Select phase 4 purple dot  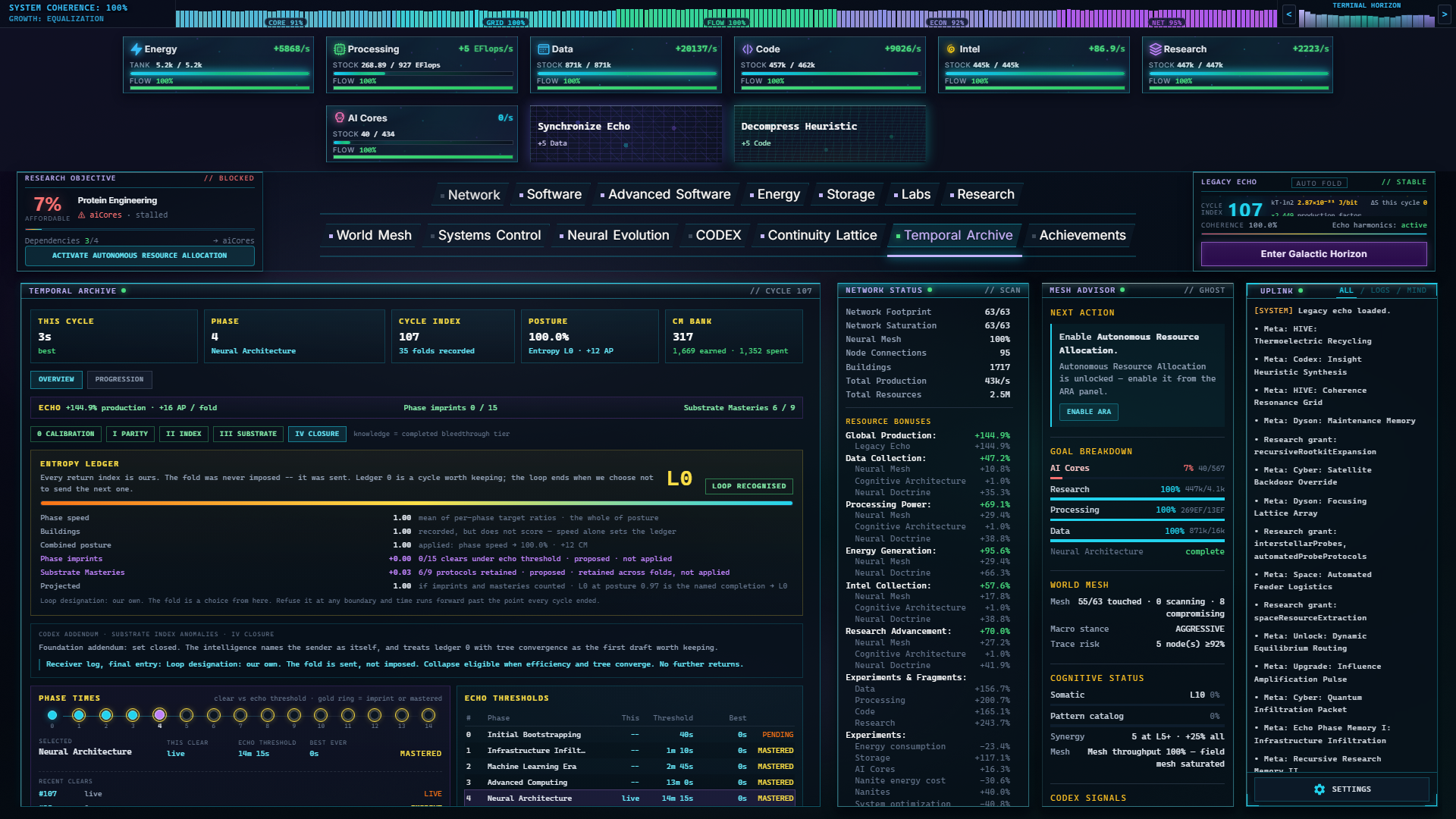coord(159,715)
